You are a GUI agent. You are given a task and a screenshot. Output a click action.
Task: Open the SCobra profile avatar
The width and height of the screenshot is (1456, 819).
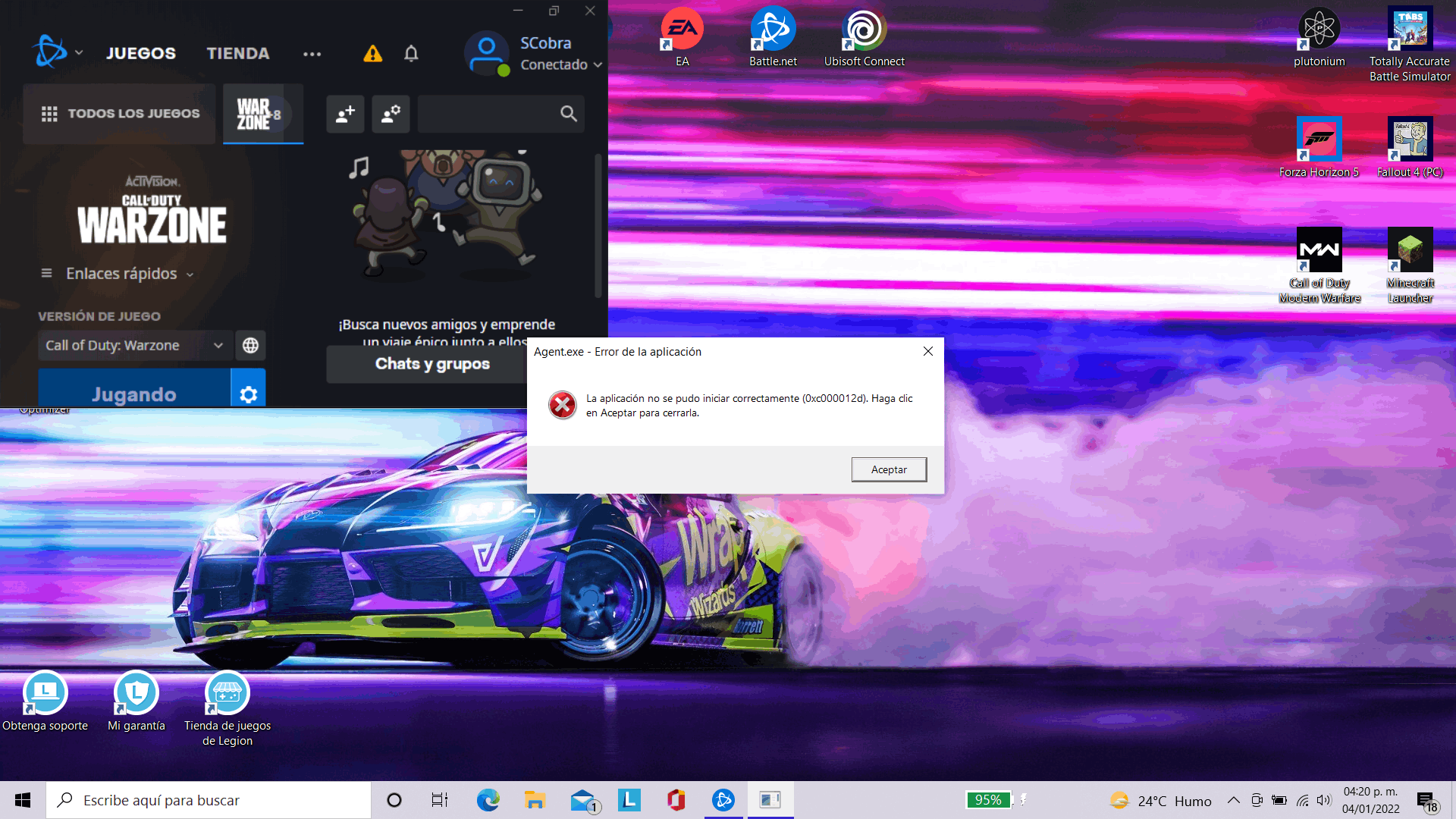487,53
